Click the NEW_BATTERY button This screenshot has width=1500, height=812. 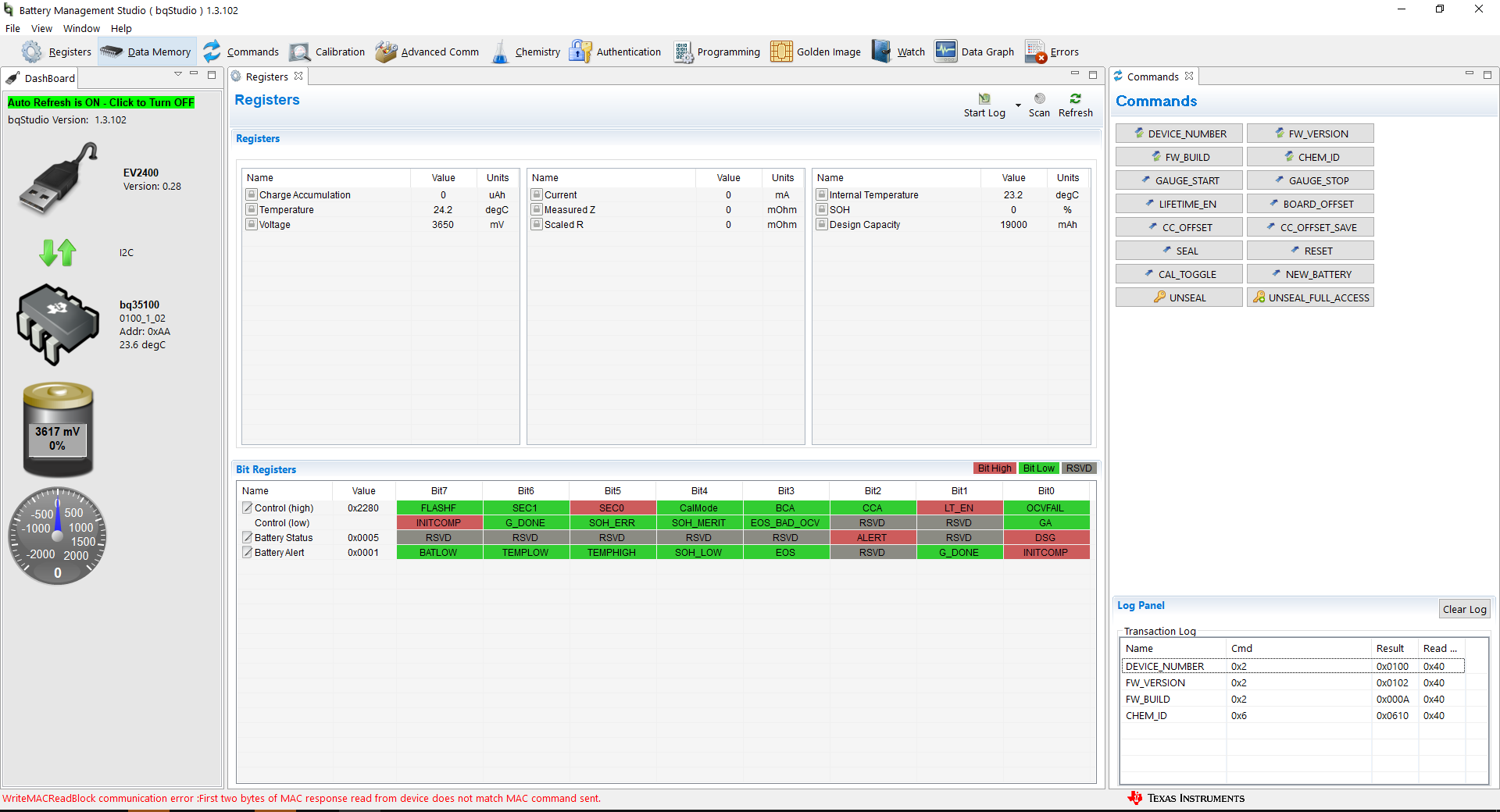[x=1310, y=274]
